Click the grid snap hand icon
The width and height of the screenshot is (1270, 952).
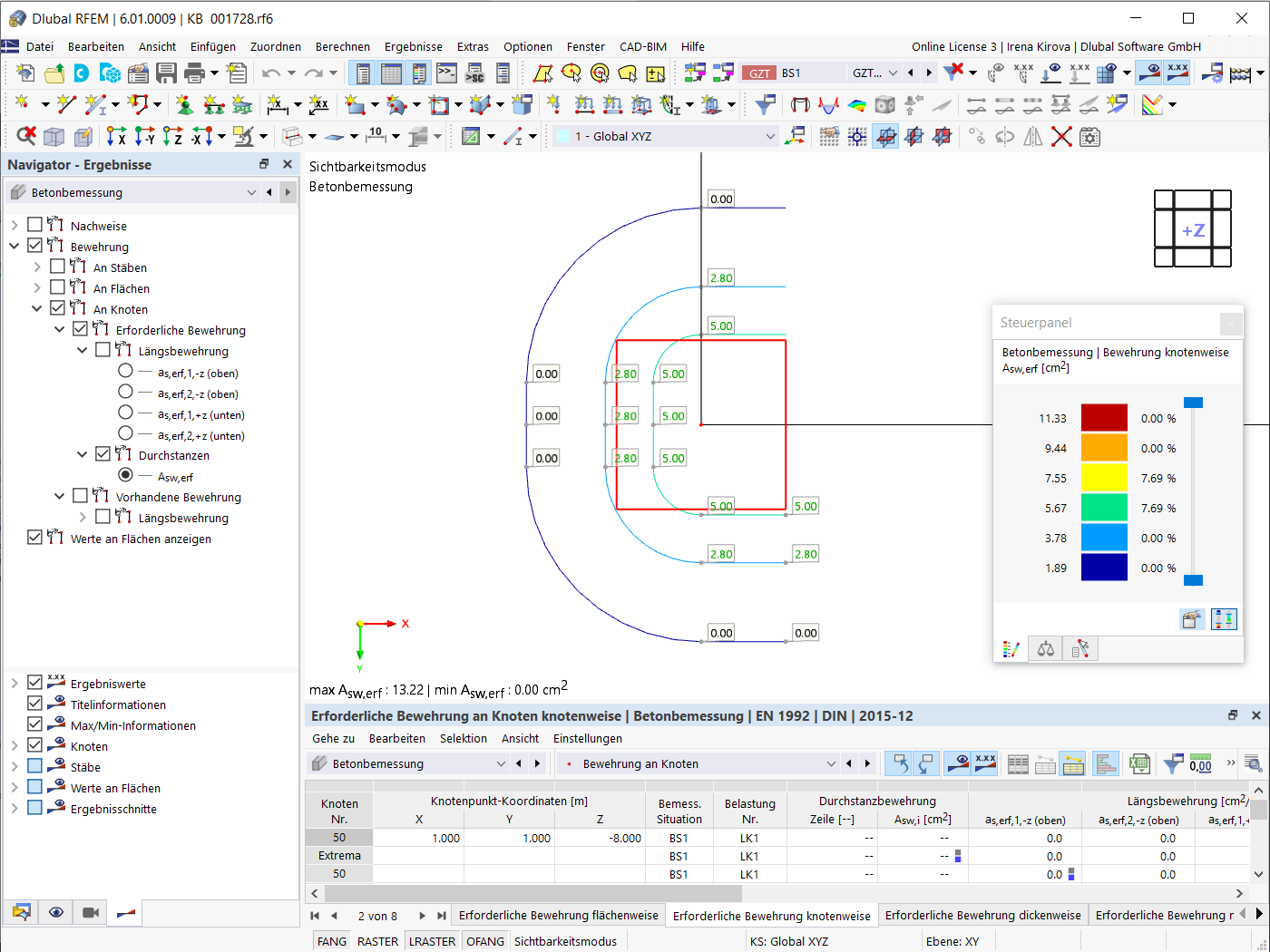[x=829, y=137]
